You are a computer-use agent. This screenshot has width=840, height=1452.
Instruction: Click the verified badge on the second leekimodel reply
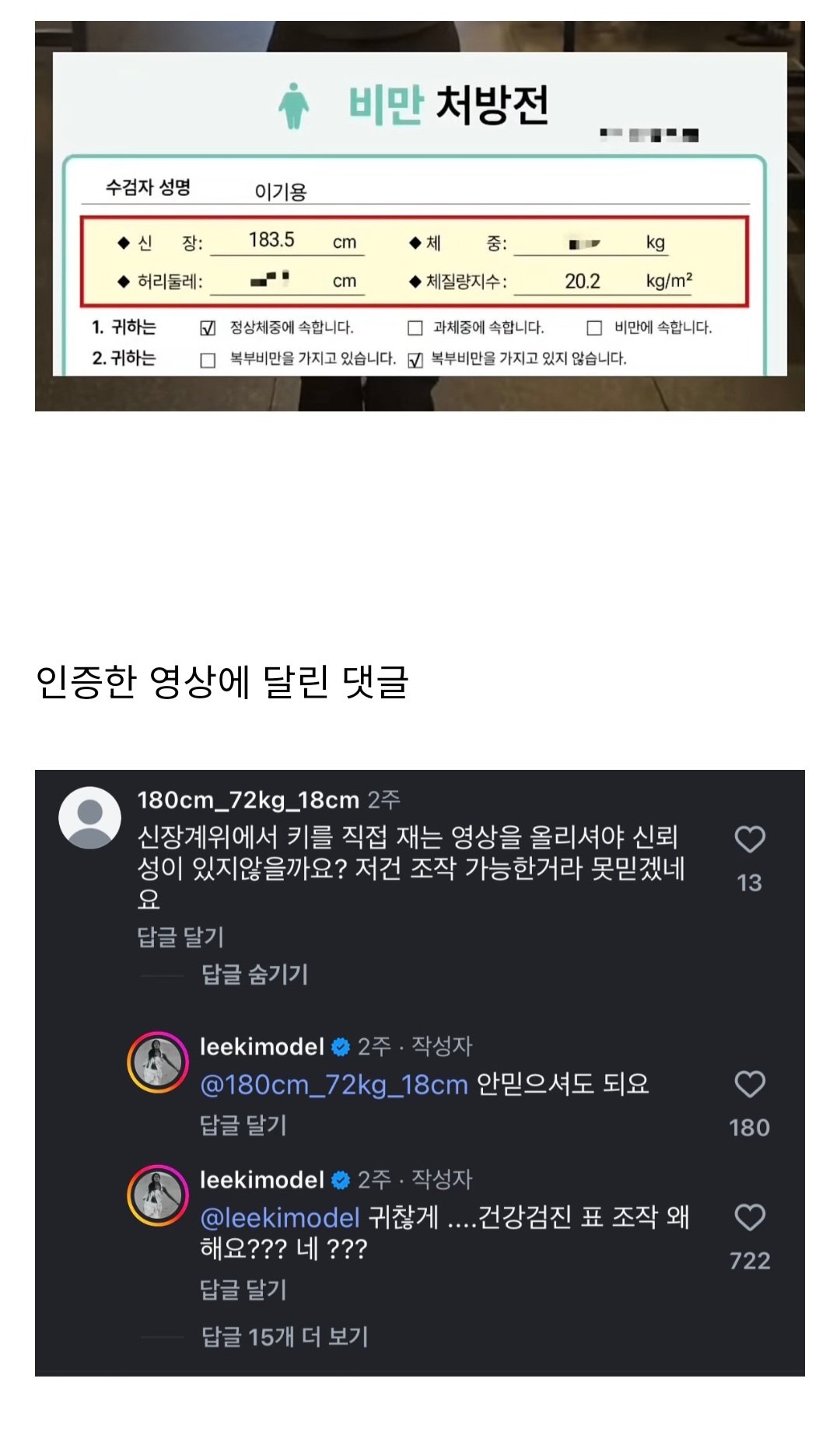pyautogui.click(x=341, y=1180)
